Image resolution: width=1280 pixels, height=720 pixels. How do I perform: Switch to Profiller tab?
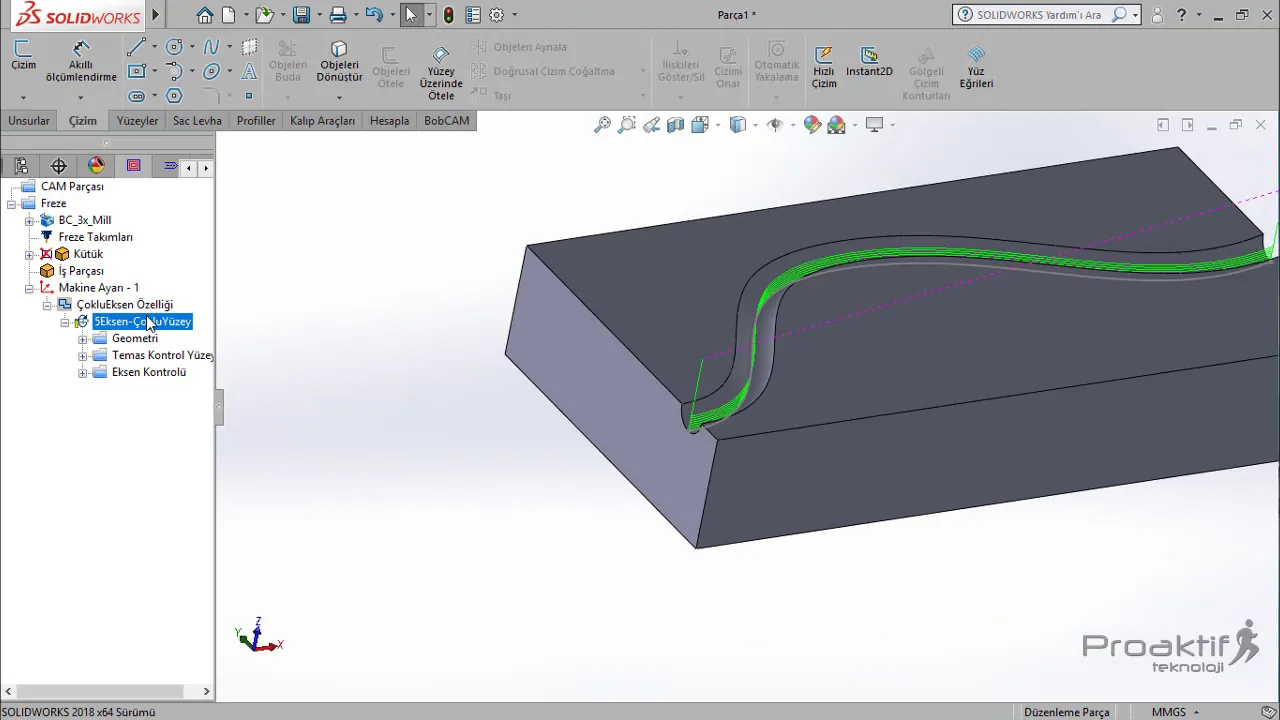[256, 121]
